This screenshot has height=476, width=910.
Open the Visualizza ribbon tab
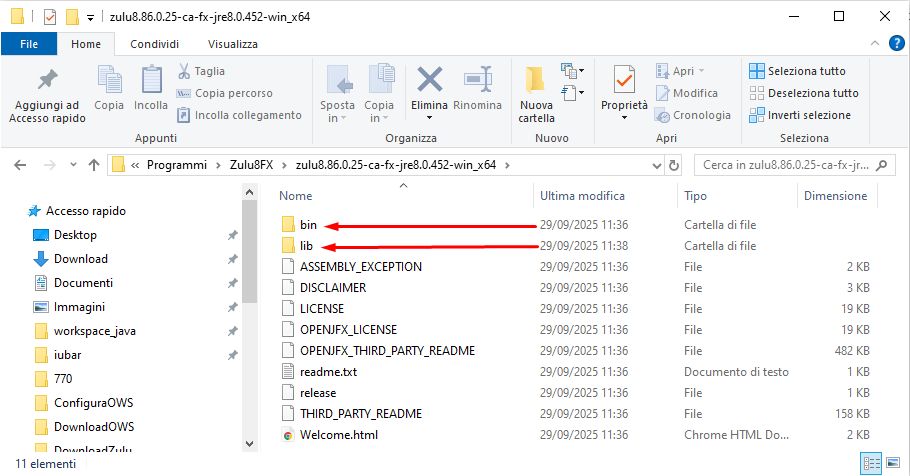coord(232,44)
